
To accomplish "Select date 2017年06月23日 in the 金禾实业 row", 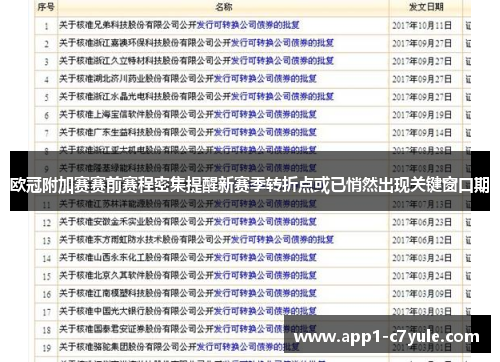I will click(x=422, y=223).
